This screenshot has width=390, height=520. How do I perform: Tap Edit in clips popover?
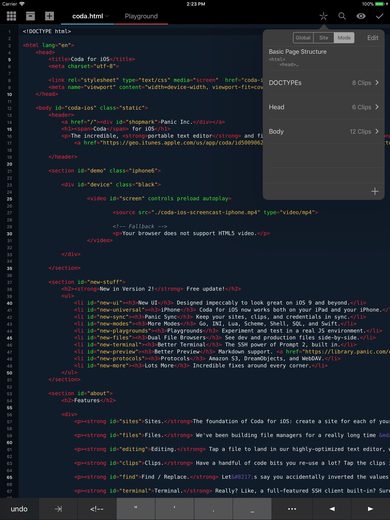coord(373,38)
